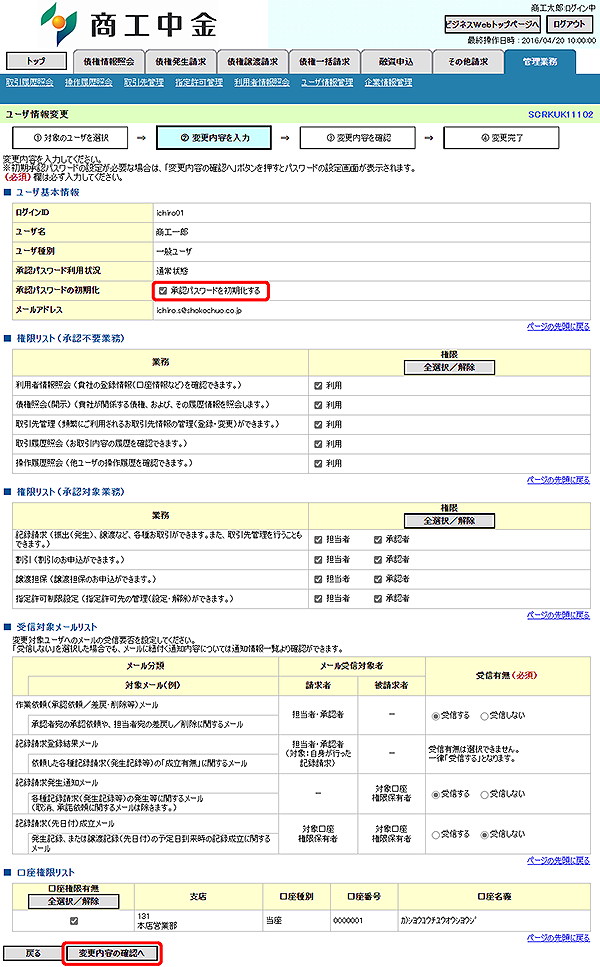Click ページの先頭に戻る under 口座権限リスト
Image resolution: width=600 pixels, height=967 pixels.
coord(558,937)
